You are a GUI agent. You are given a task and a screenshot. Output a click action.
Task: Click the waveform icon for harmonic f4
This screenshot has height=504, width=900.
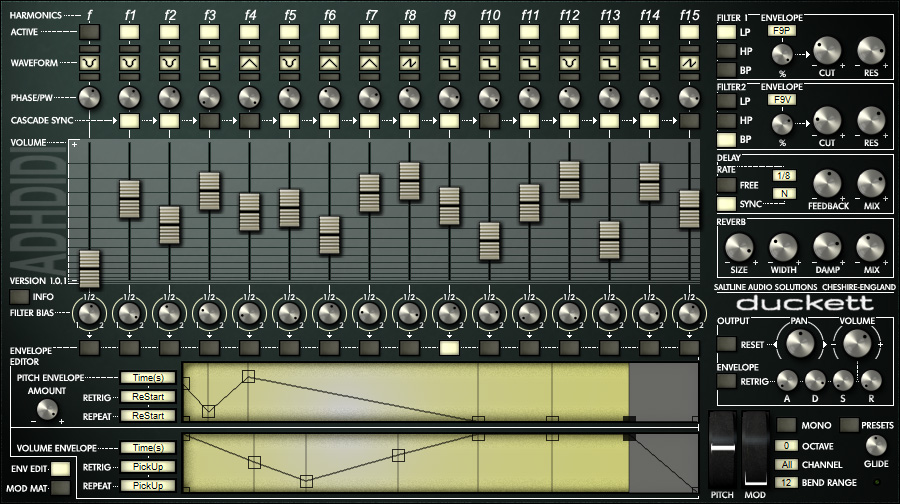249,64
